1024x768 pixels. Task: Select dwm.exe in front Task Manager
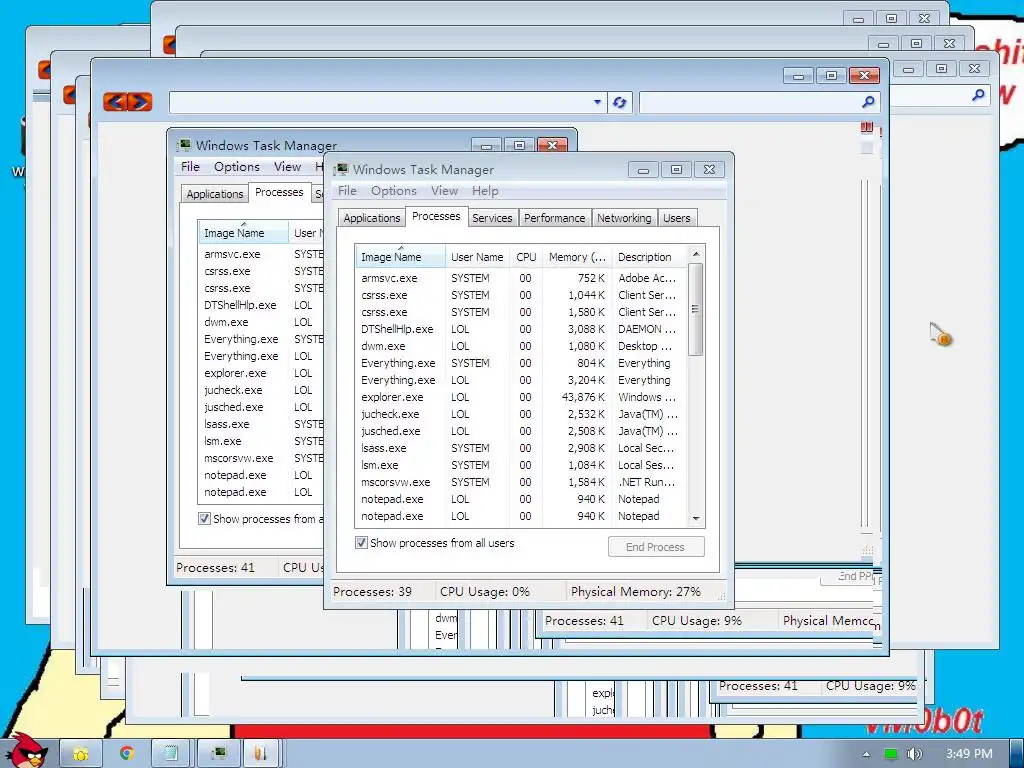pos(521,346)
